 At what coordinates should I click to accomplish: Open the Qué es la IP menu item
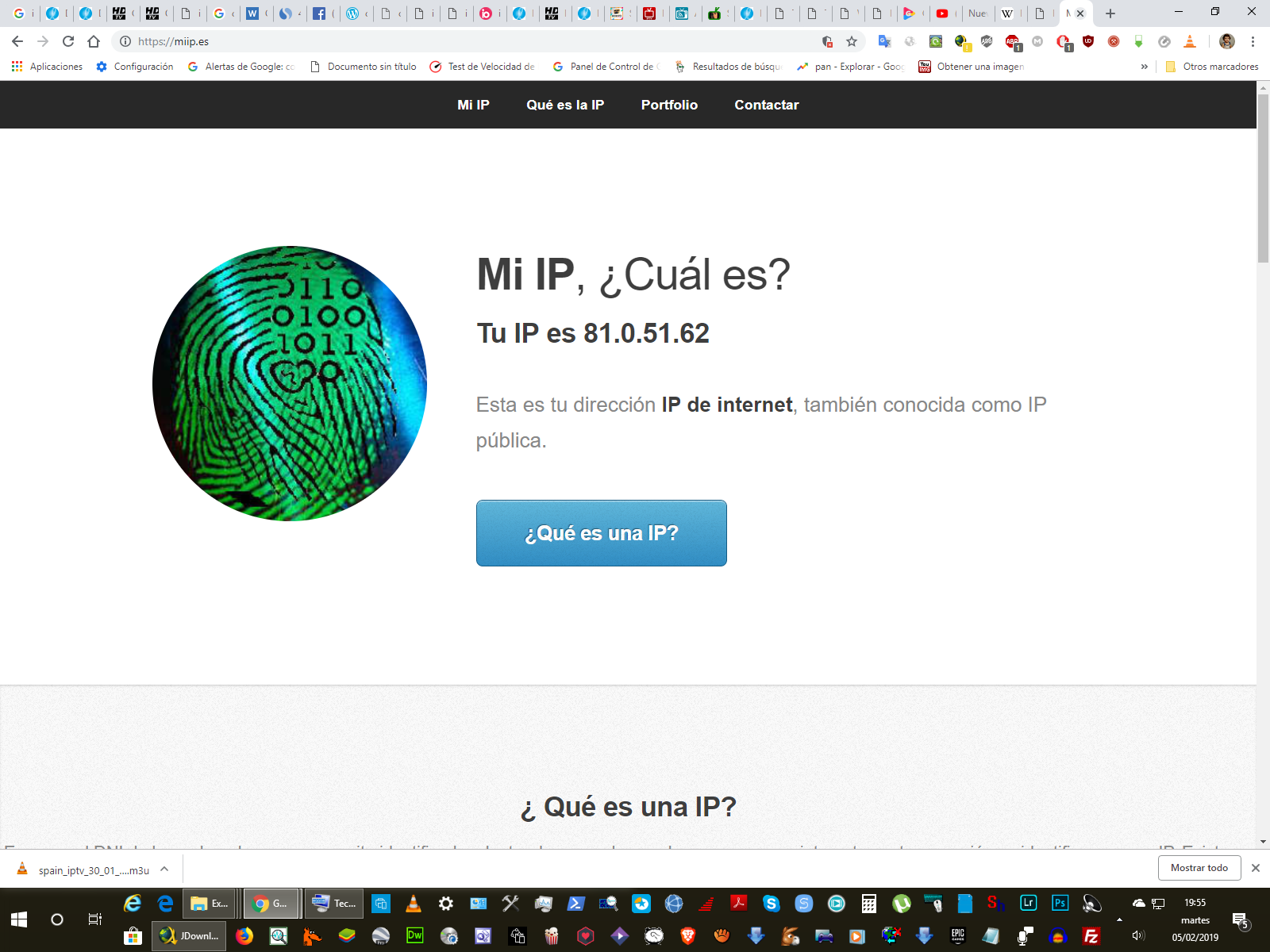click(565, 105)
